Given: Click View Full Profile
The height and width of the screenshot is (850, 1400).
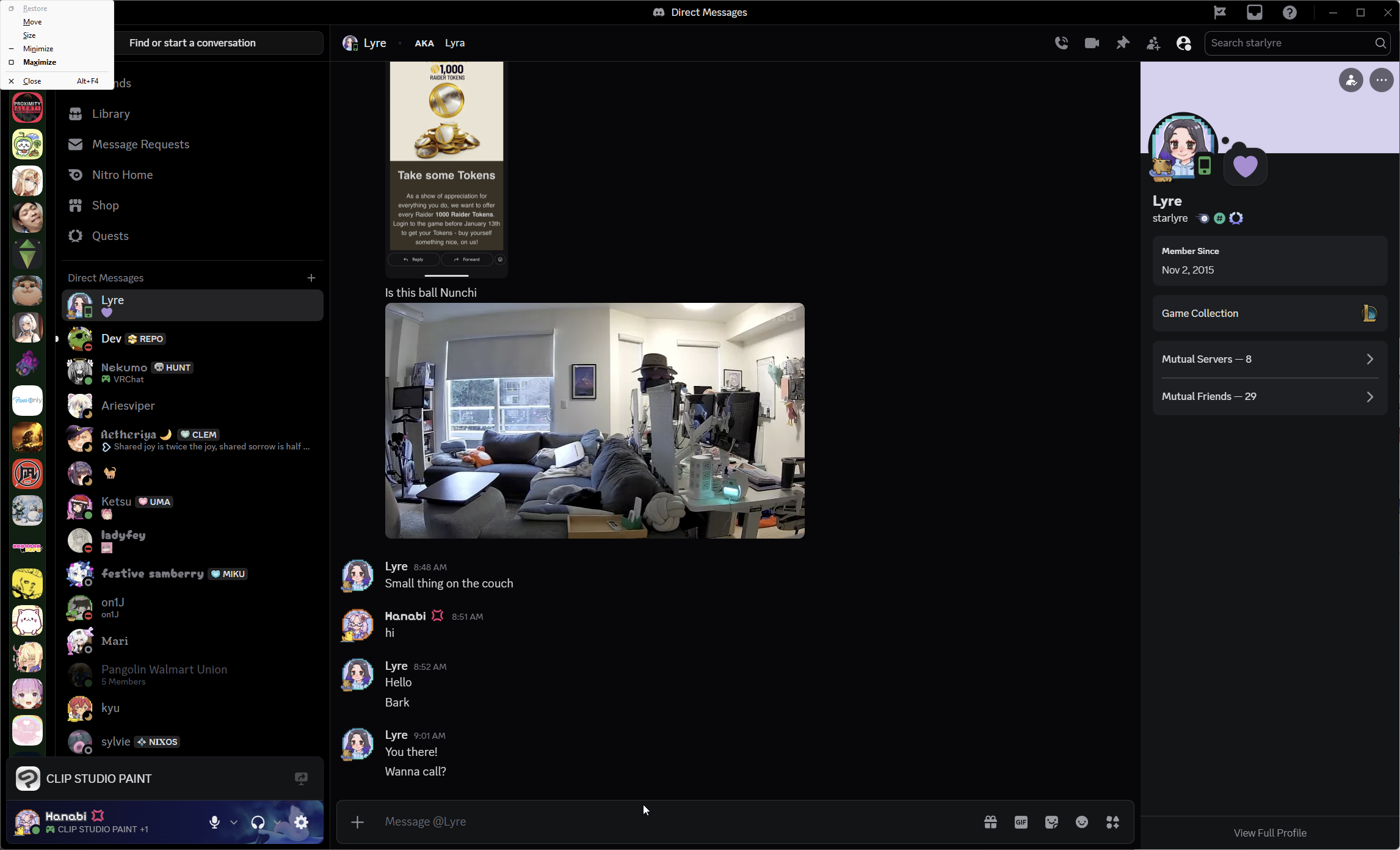Looking at the screenshot, I should [1269, 832].
